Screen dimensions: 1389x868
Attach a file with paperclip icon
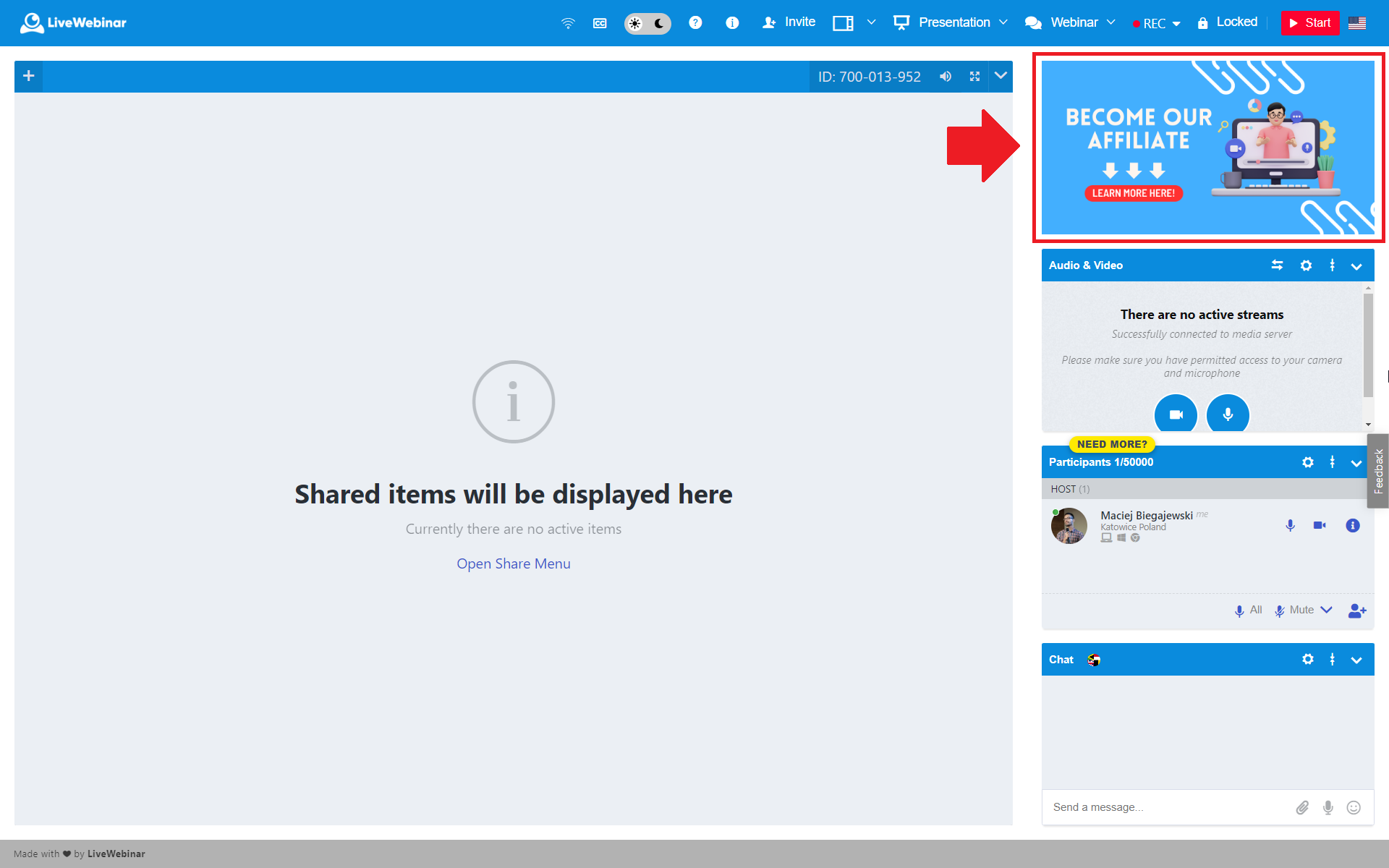[1302, 807]
